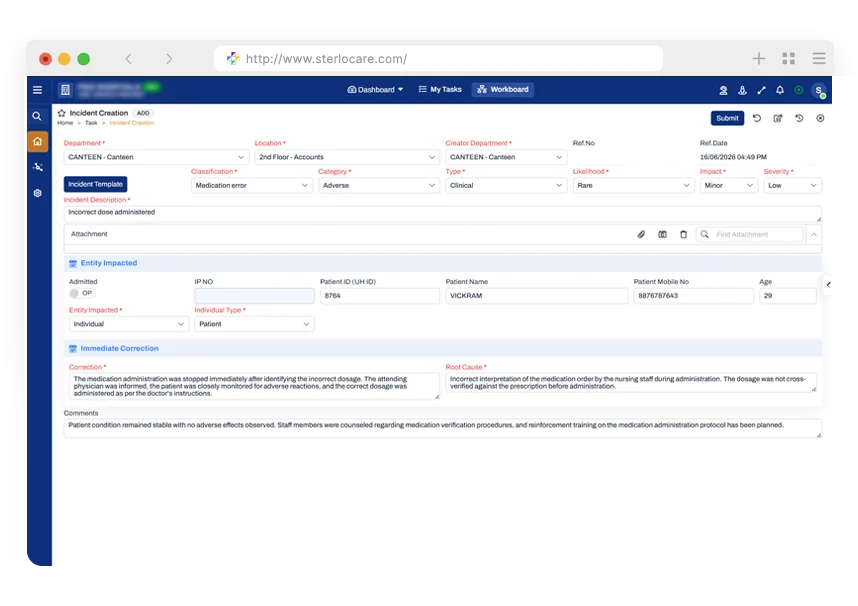The width and height of the screenshot is (858, 606).
Task: Capture a photo with the camera icon
Action: [662, 234]
